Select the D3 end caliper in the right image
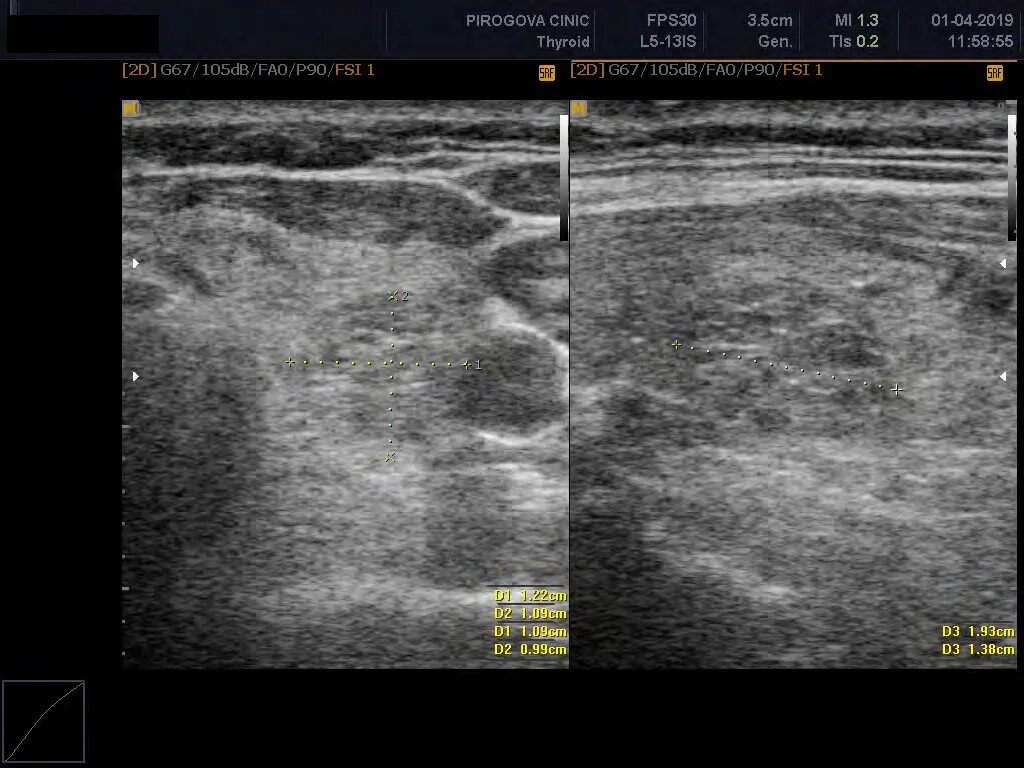 (x=897, y=390)
